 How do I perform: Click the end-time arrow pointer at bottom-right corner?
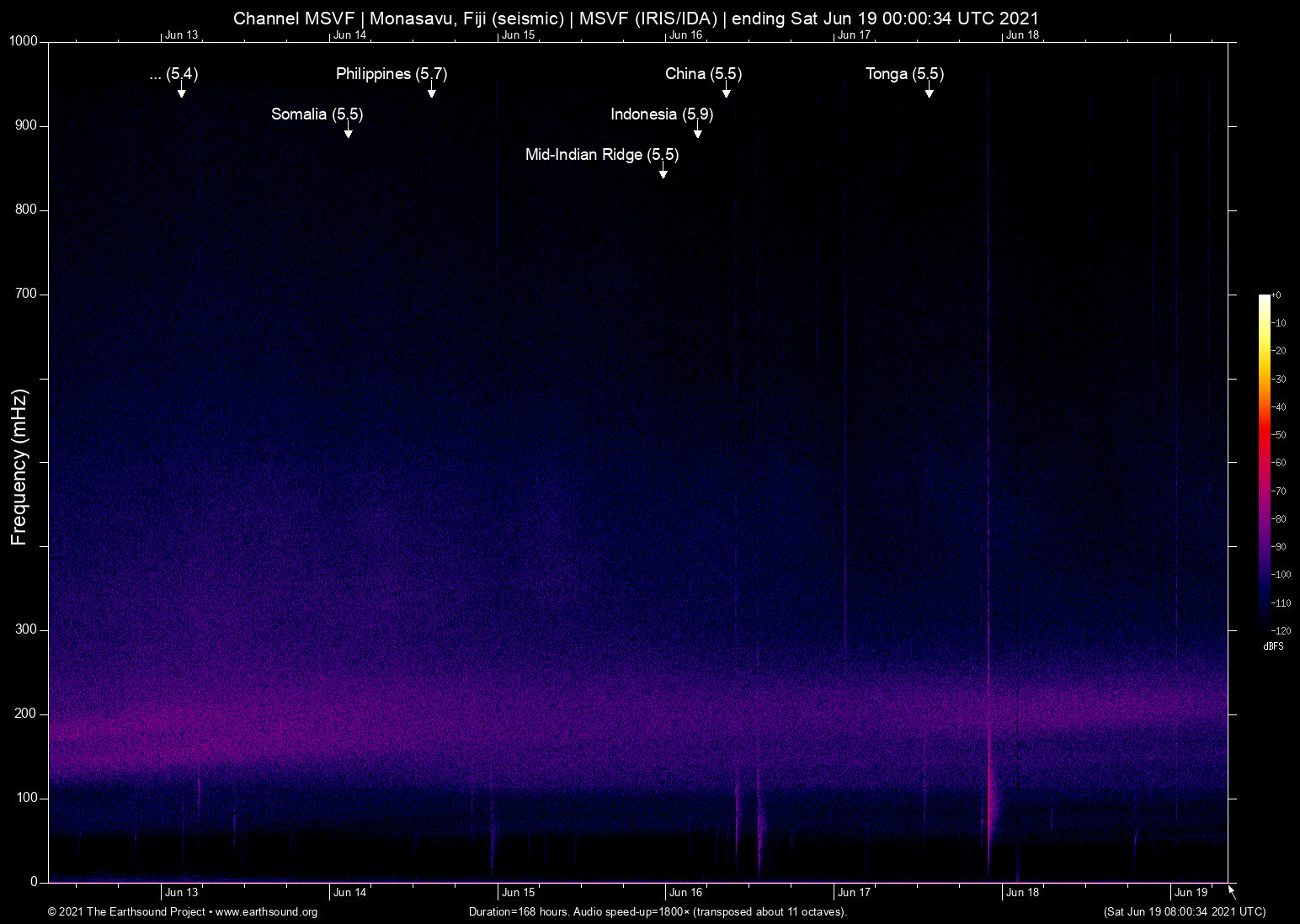[x=1232, y=892]
